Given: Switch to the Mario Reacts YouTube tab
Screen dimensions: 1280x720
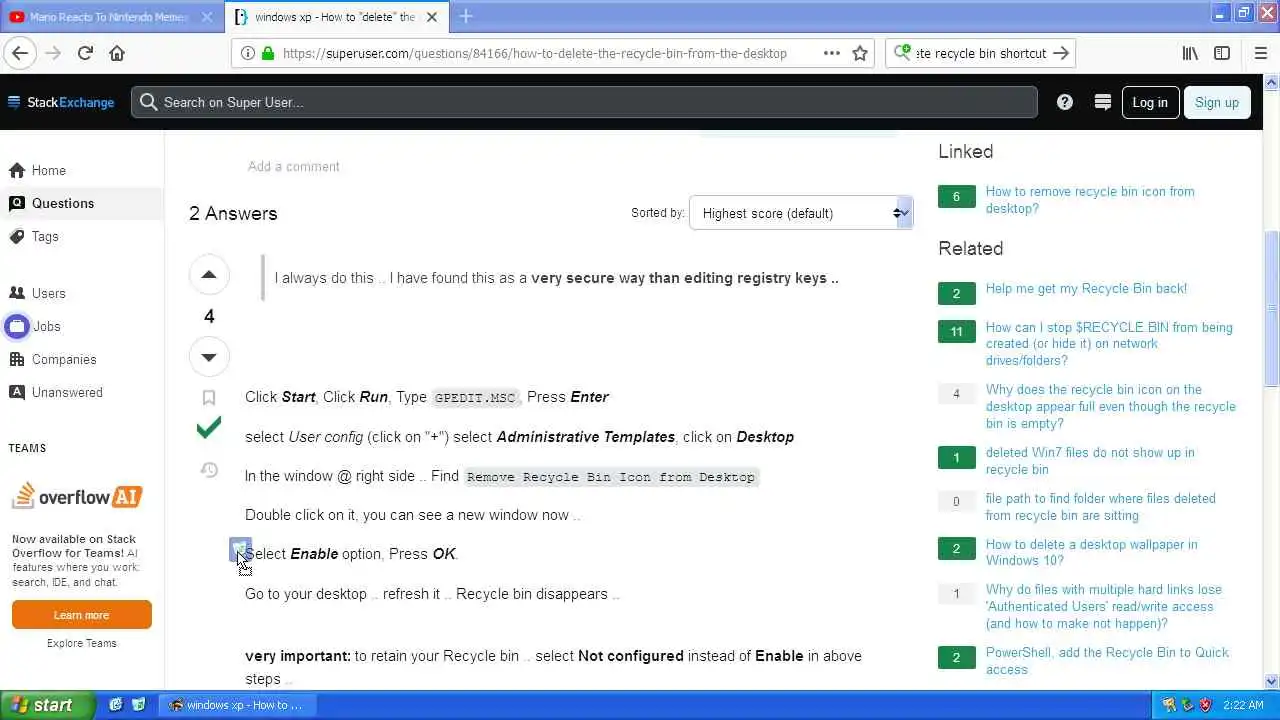Looking at the screenshot, I should click(x=110, y=17).
